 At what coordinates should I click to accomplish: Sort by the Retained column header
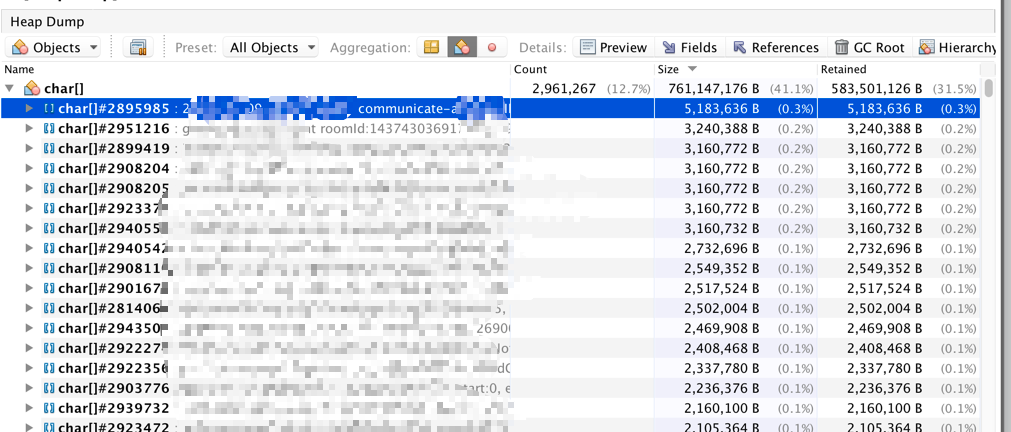(x=843, y=69)
